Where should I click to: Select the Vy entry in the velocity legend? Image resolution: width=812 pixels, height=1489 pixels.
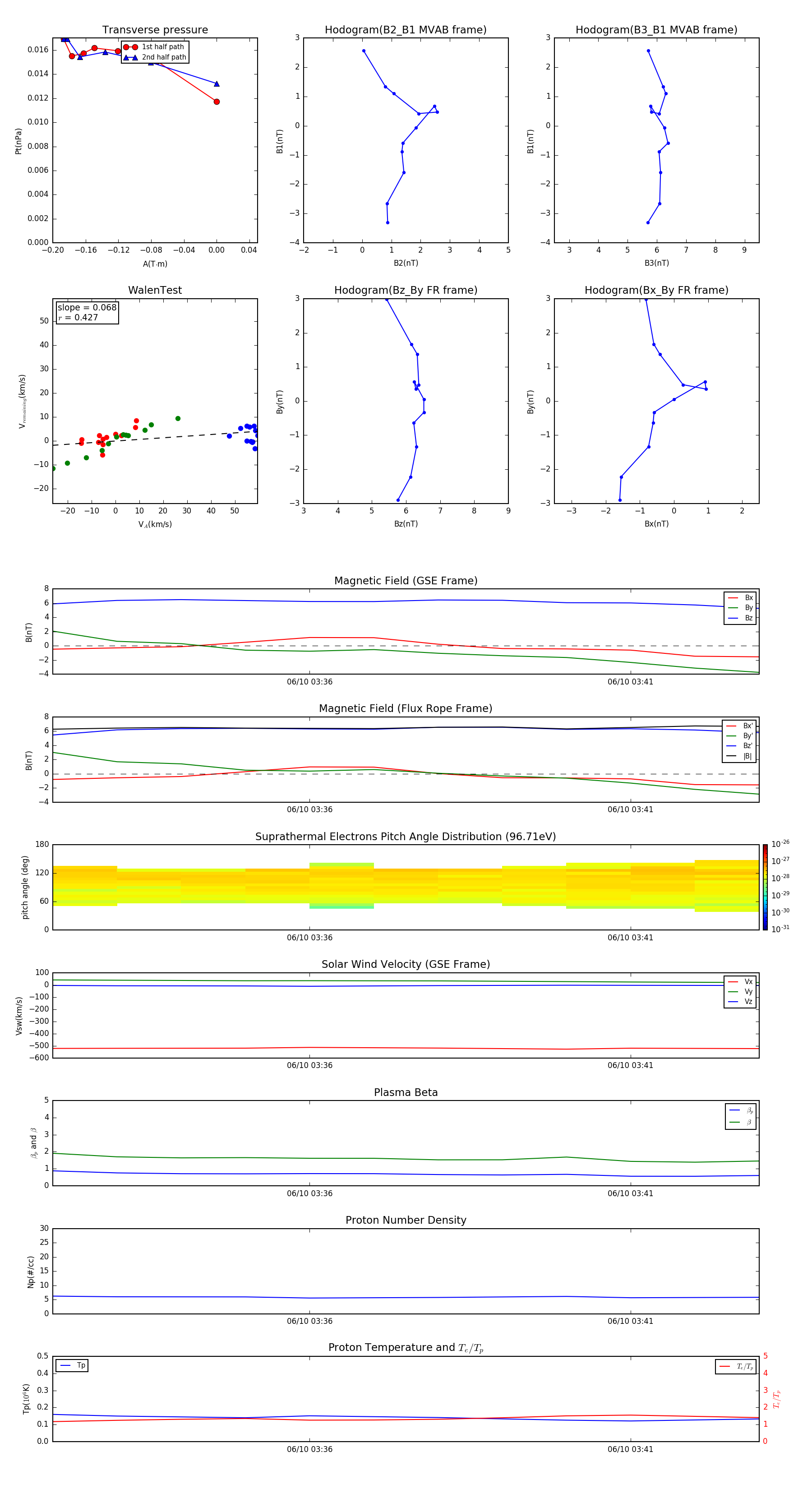click(740, 991)
